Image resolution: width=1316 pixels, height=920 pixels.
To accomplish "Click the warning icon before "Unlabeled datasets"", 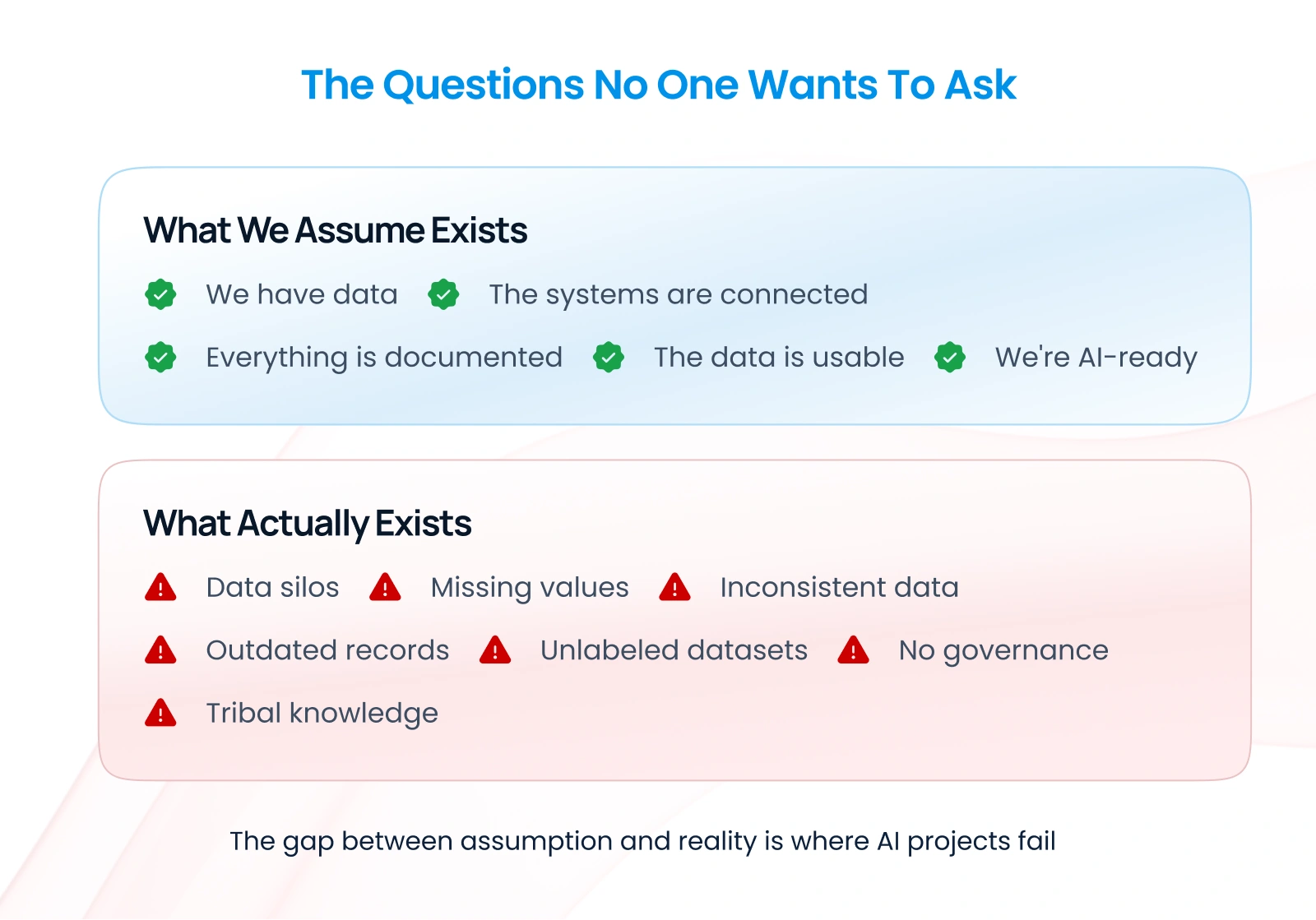I will pyautogui.click(x=495, y=650).
